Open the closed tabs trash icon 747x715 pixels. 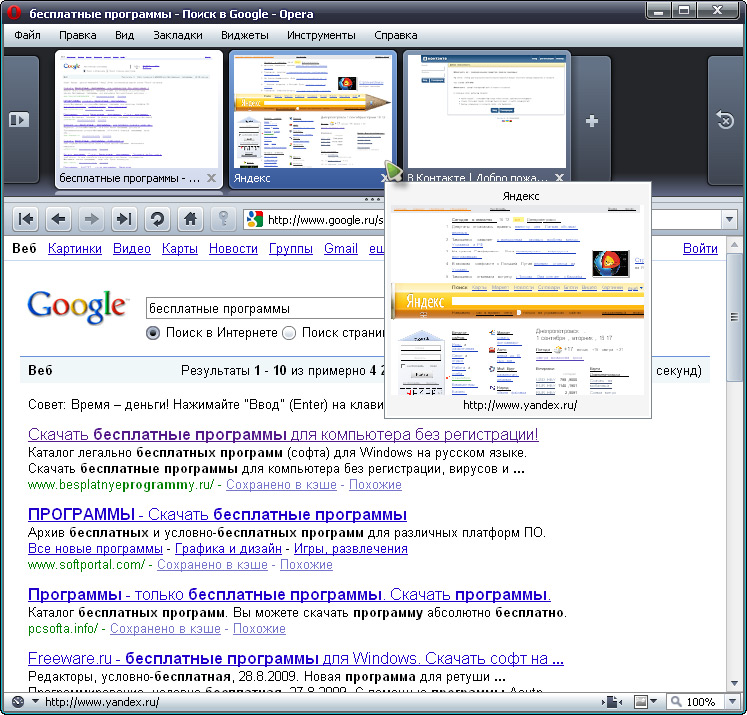[726, 121]
